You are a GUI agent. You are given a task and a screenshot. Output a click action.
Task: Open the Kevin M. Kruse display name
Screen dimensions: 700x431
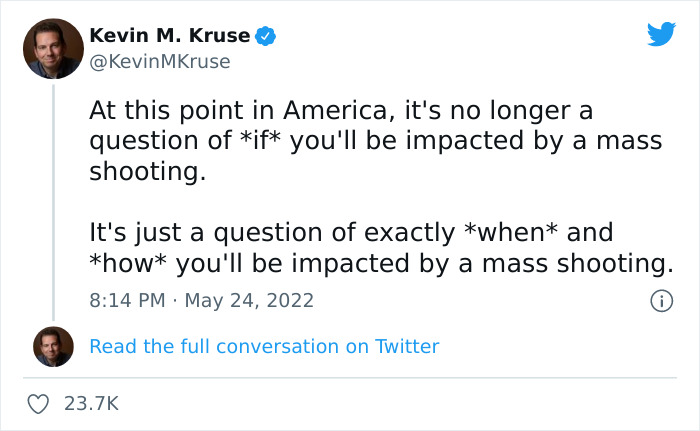170,36
